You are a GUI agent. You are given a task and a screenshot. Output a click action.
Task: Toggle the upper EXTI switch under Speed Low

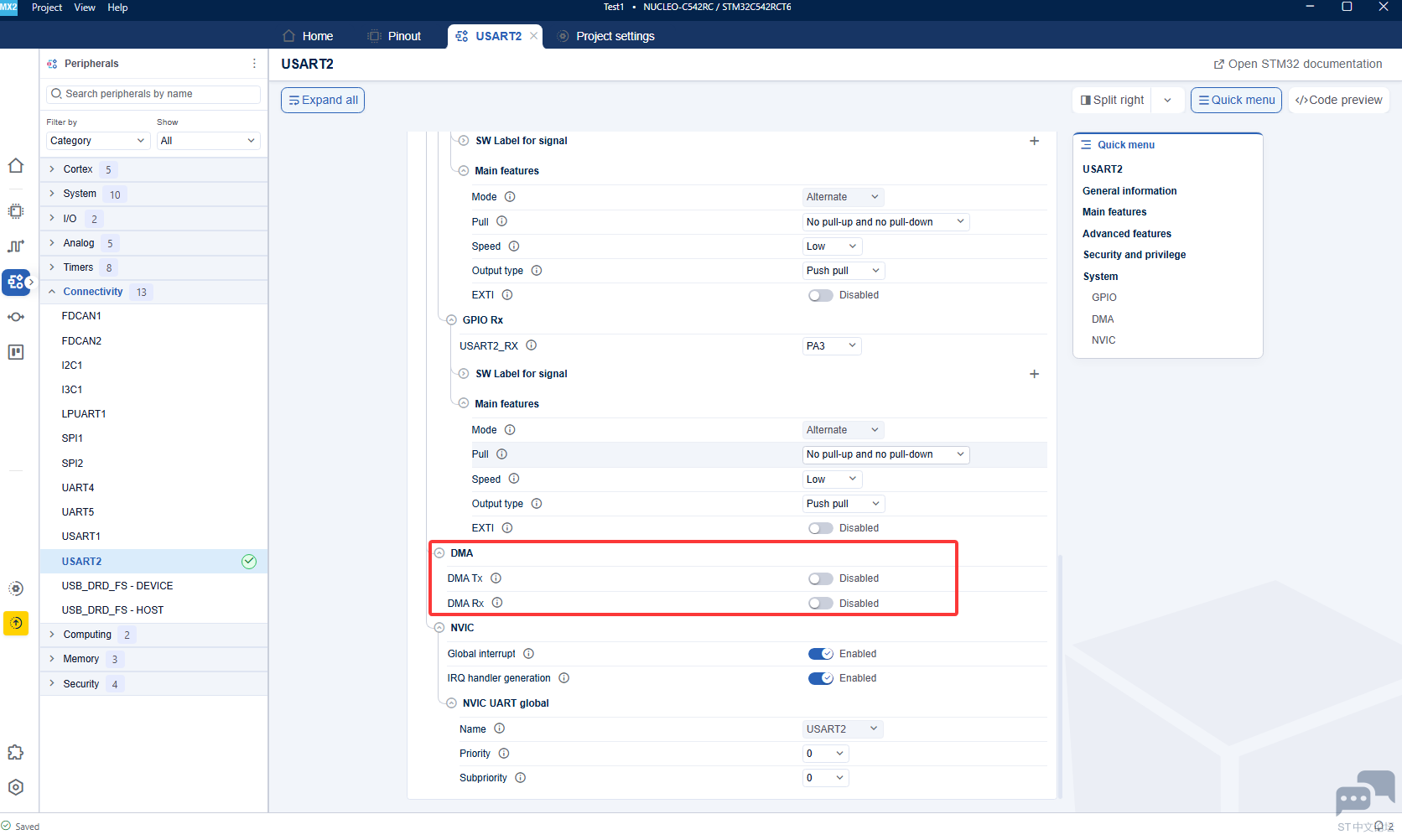(x=820, y=295)
